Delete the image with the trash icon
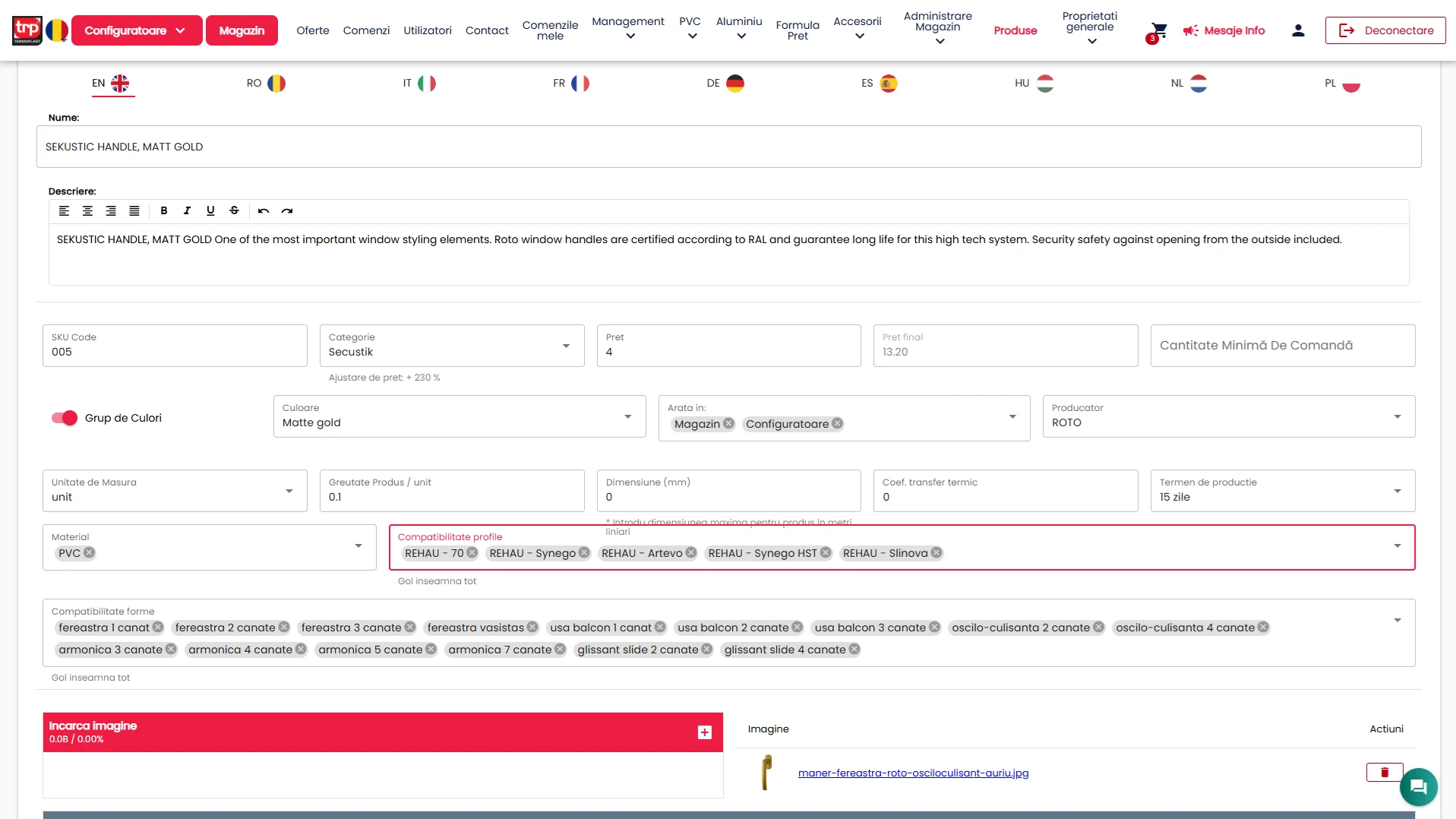 [1384, 772]
